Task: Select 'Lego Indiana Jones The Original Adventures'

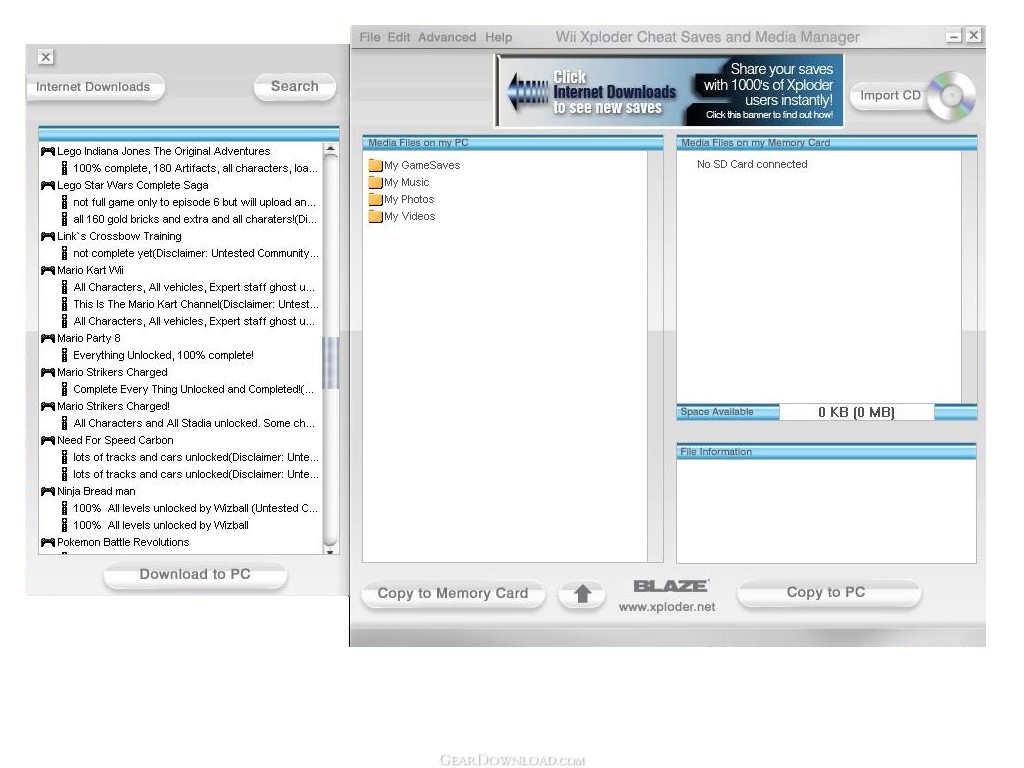Action: click(163, 152)
